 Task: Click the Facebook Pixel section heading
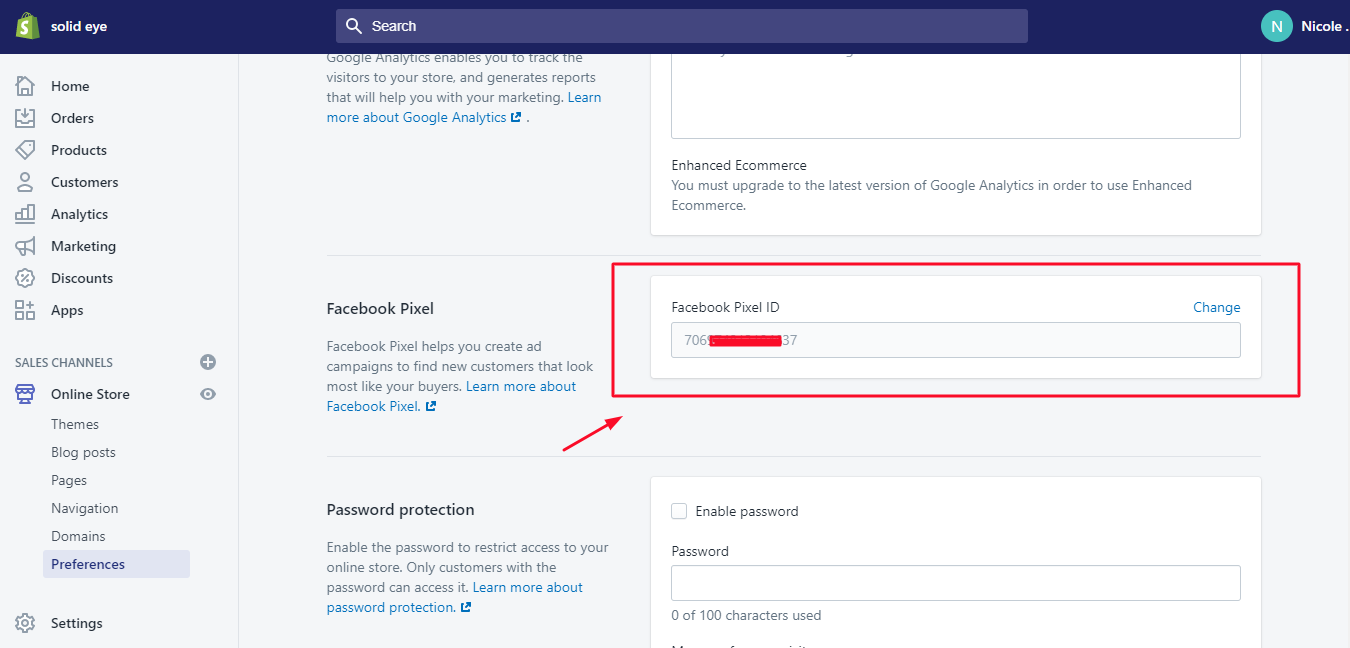380,308
